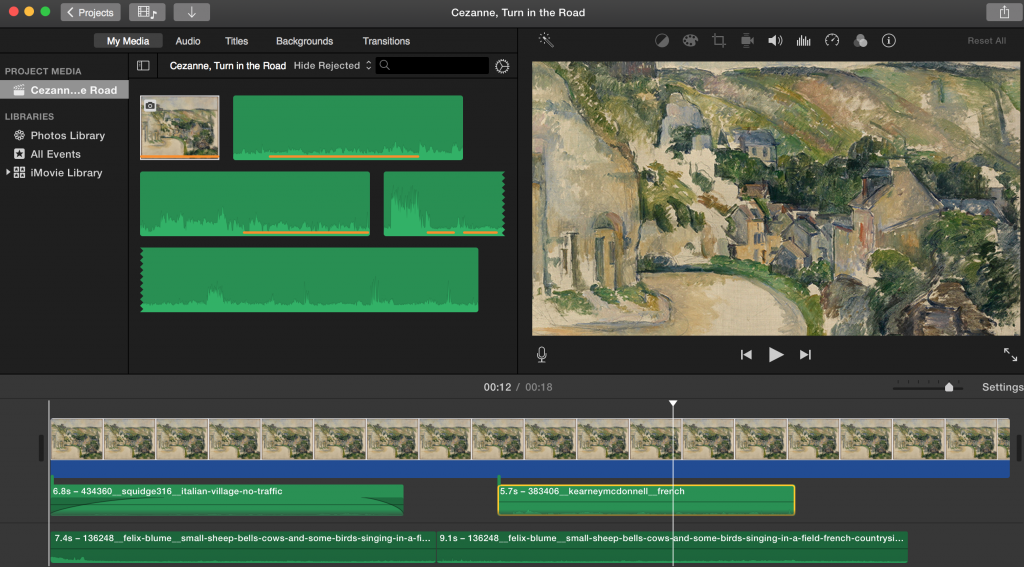Open the Backgrounds tab
Image resolution: width=1024 pixels, height=567 pixels.
point(304,40)
